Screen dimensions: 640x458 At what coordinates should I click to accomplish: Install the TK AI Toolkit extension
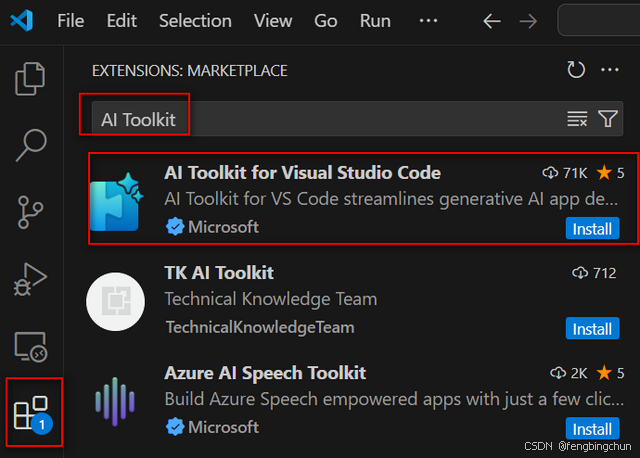pos(592,329)
